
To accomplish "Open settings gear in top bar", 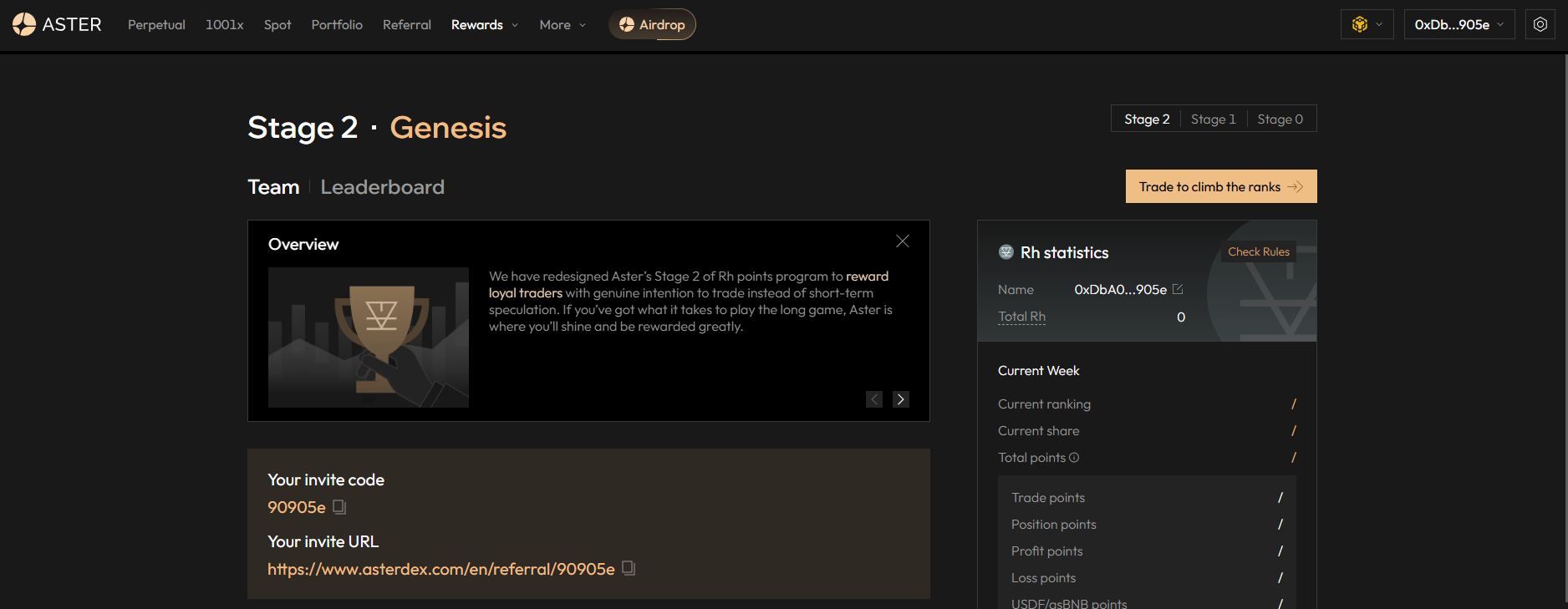I will (x=1540, y=24).
